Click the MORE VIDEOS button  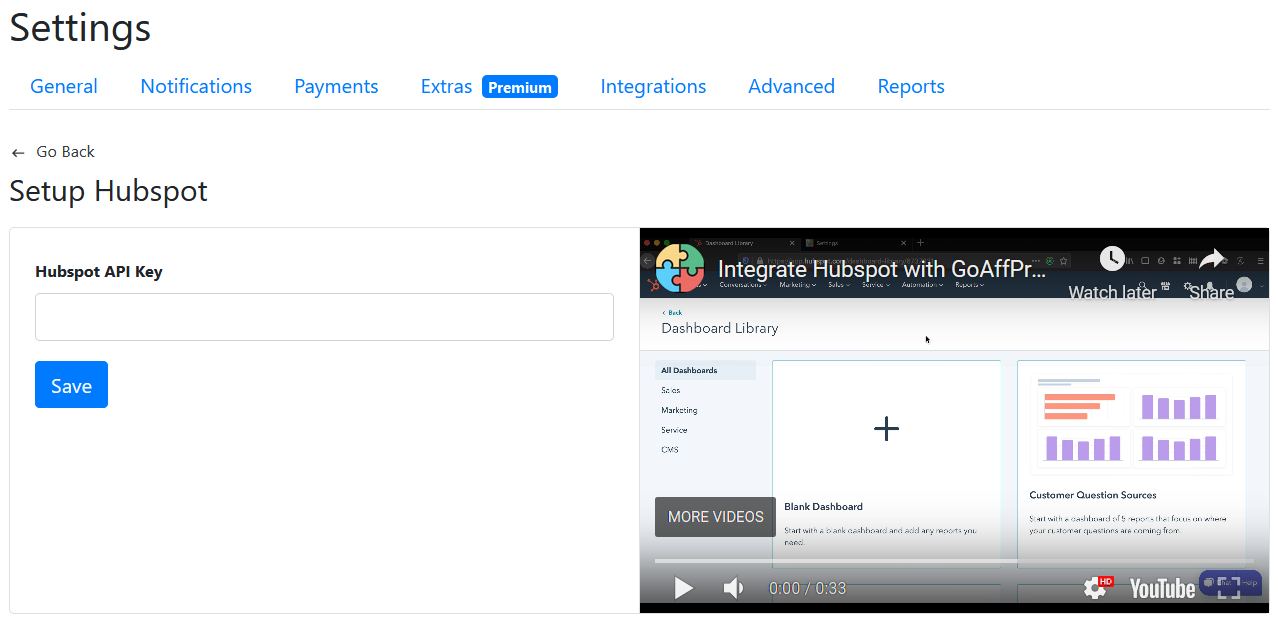pyautogui.click(x=715, y=517)
